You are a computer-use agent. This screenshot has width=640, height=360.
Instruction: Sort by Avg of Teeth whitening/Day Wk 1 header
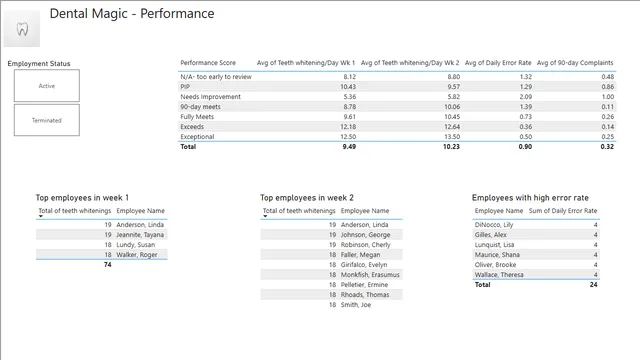coord(306,63)
